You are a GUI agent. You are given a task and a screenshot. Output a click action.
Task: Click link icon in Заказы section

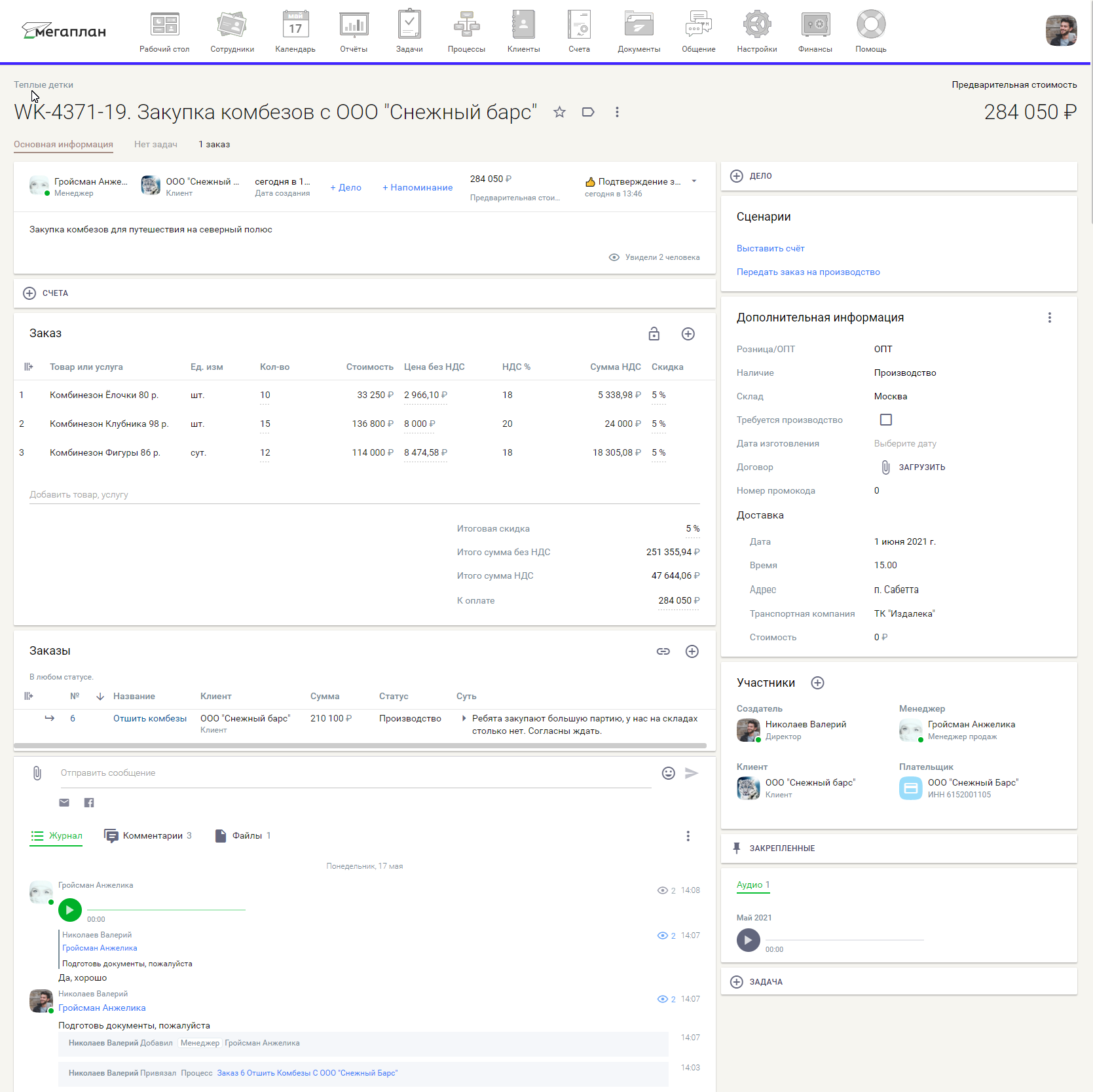point(663,651)
